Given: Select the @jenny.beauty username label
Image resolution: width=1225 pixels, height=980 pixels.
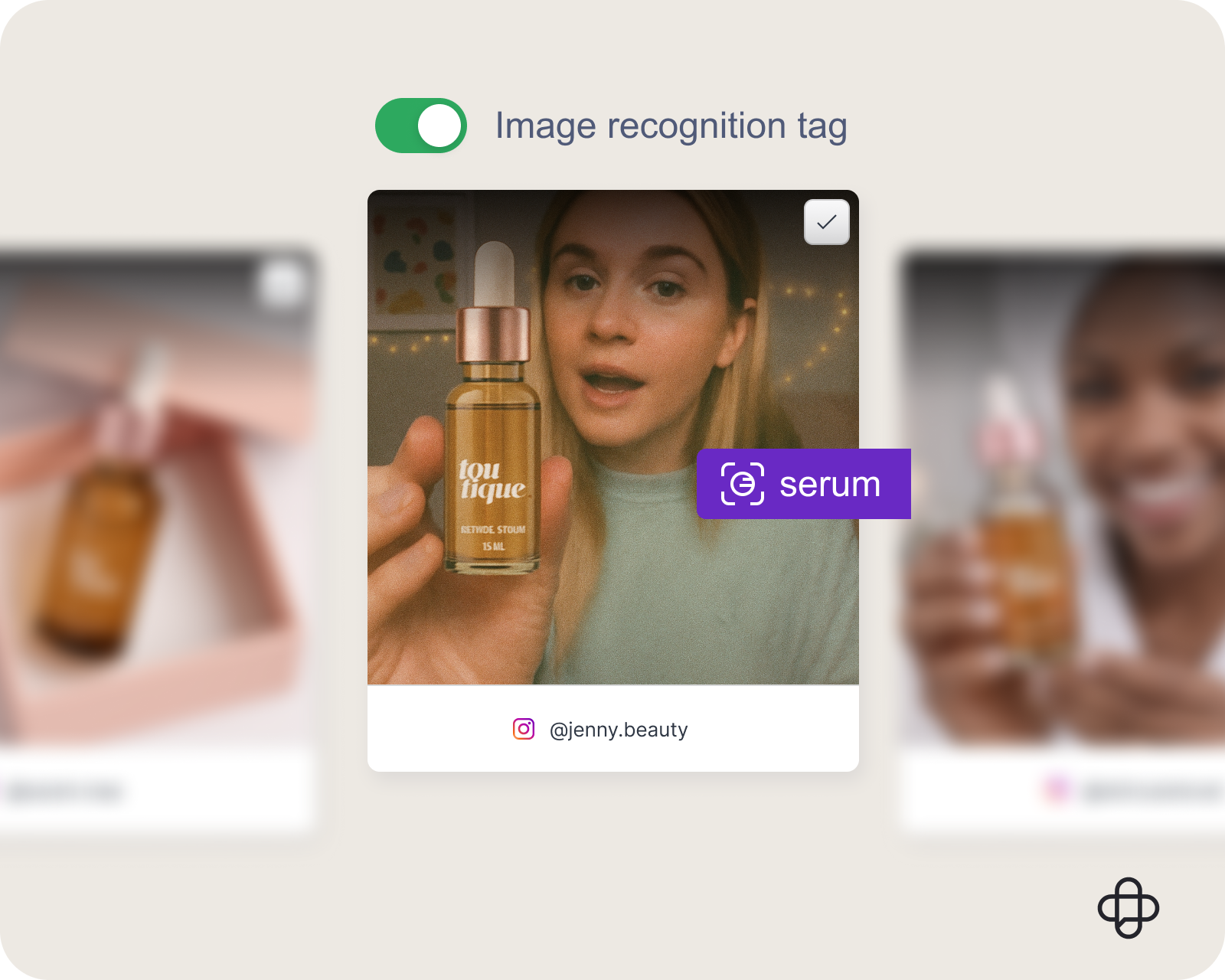Looking at the screenshot, I should pos(619,729).
